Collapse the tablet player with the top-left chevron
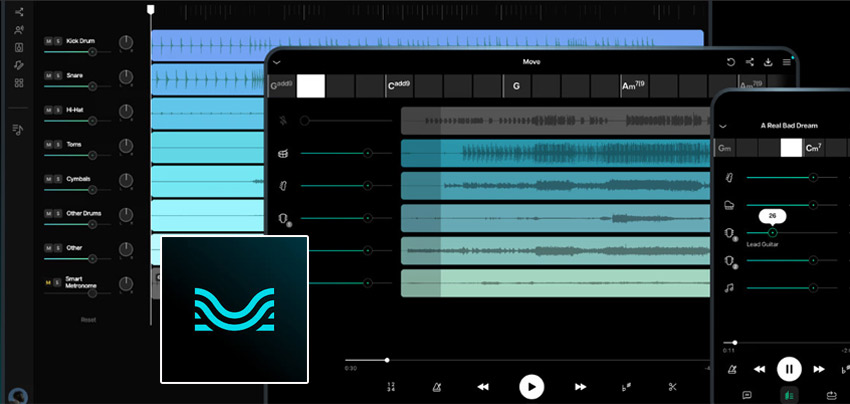Viewport: 850px width, 404px height. point(277,62)
